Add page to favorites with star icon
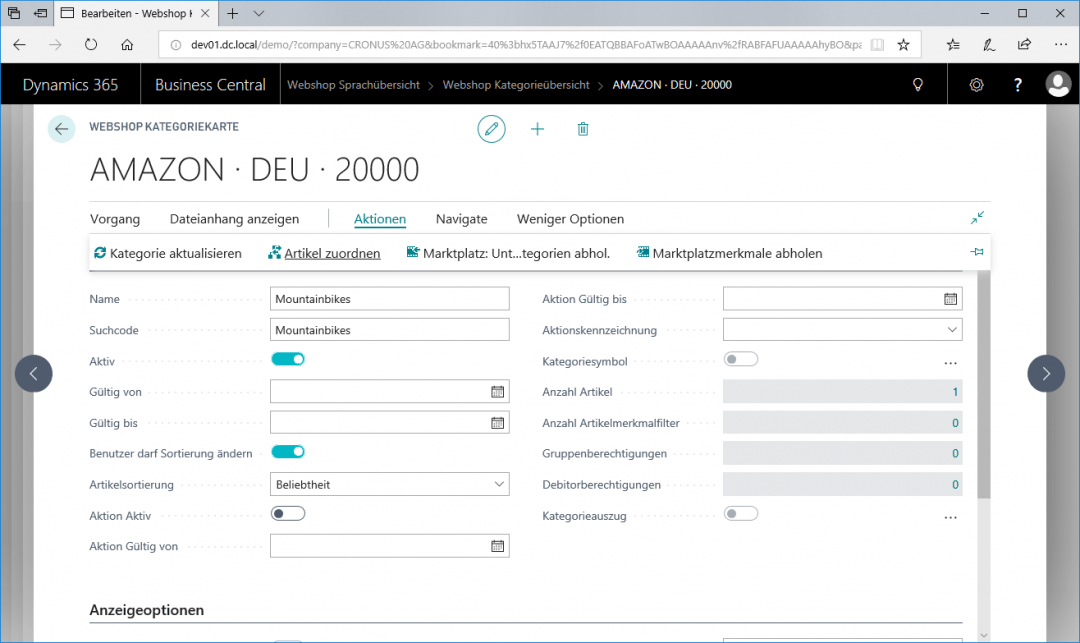 coord(903,45)
